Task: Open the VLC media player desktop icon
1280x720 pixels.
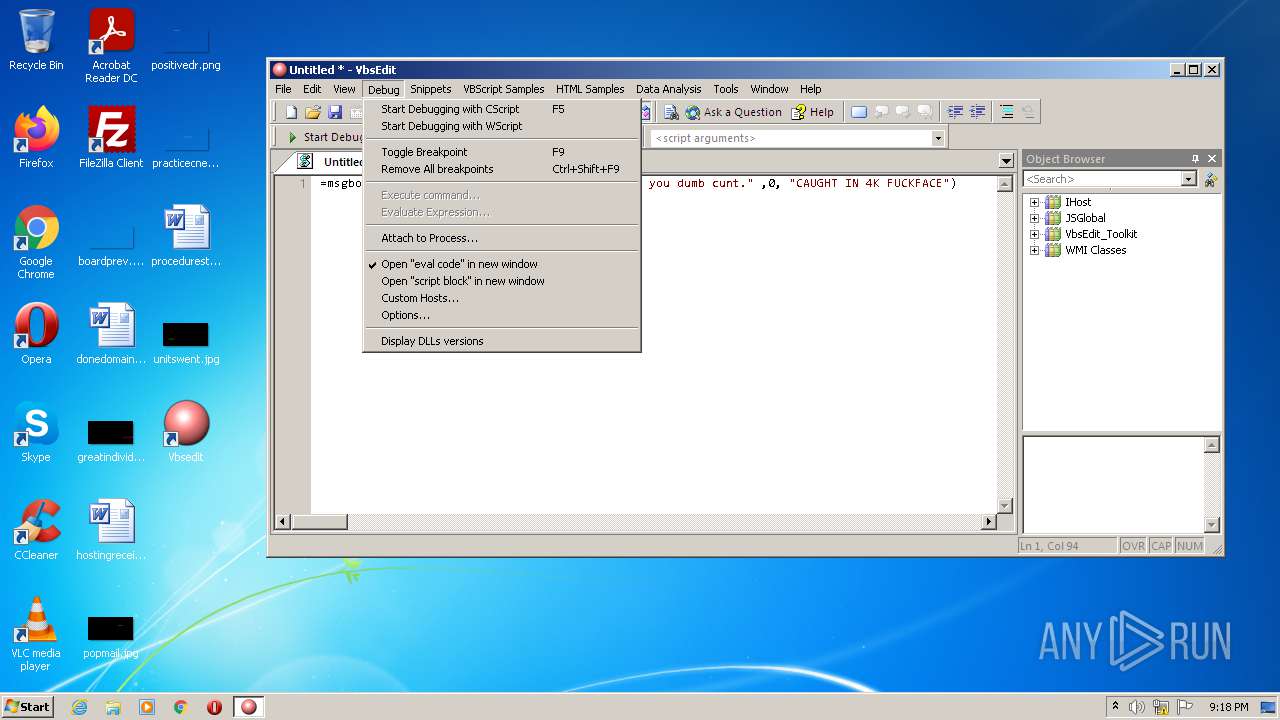Action: [36, 633]
